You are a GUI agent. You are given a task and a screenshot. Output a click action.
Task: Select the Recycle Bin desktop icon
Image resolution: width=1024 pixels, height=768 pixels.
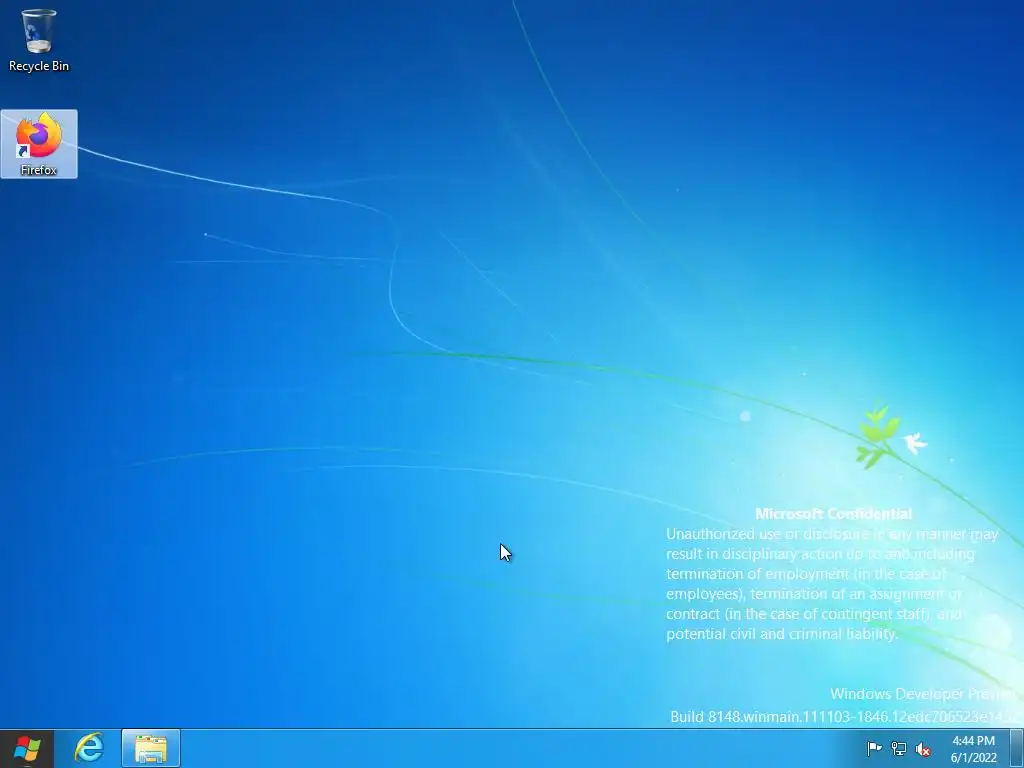pos(39,40)
